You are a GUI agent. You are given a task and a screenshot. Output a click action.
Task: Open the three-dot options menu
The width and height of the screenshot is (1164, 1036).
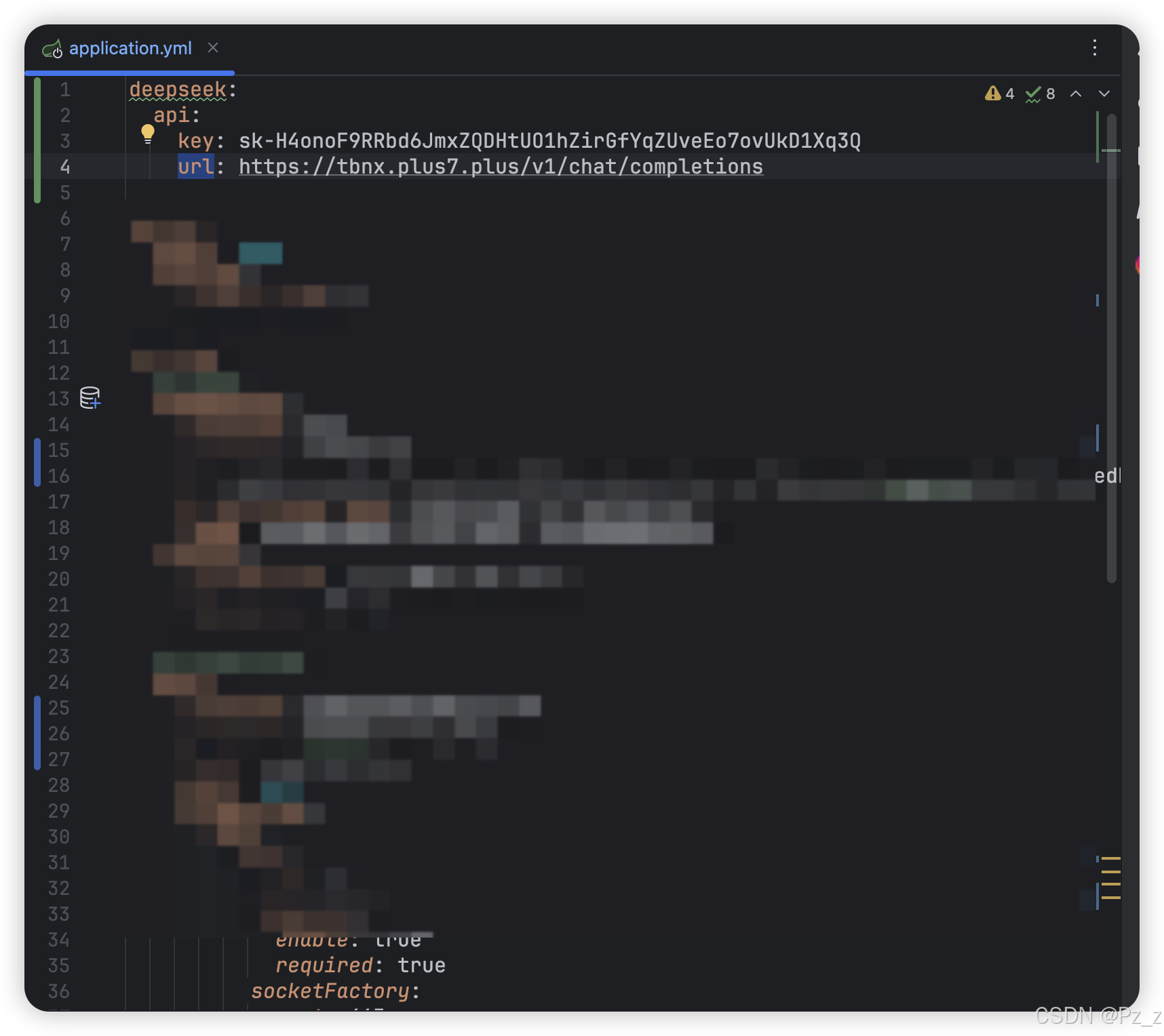(x=1094, y=47)
